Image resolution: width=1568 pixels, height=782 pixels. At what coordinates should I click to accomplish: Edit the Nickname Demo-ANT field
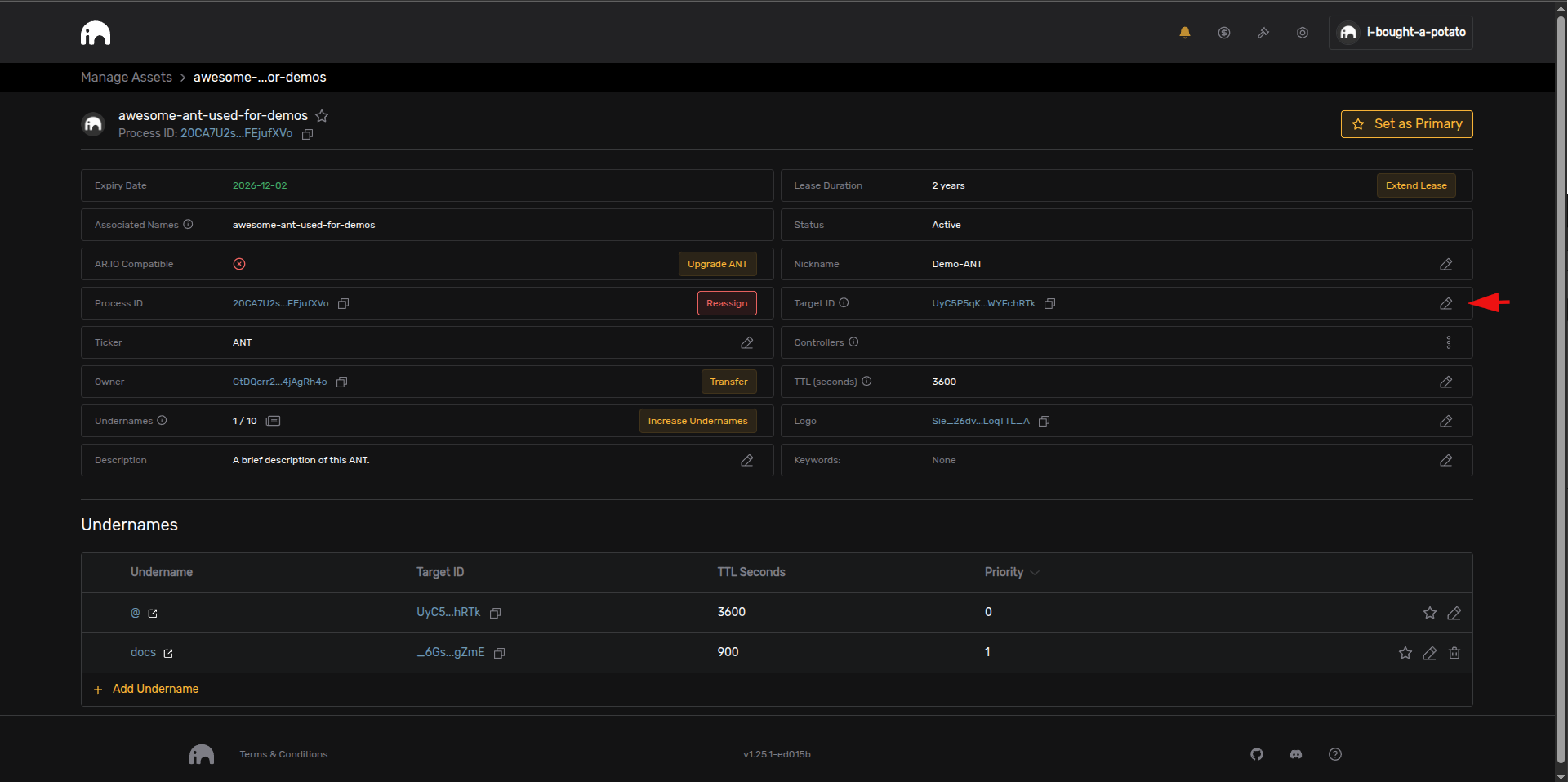click(x=1445, y=264)
